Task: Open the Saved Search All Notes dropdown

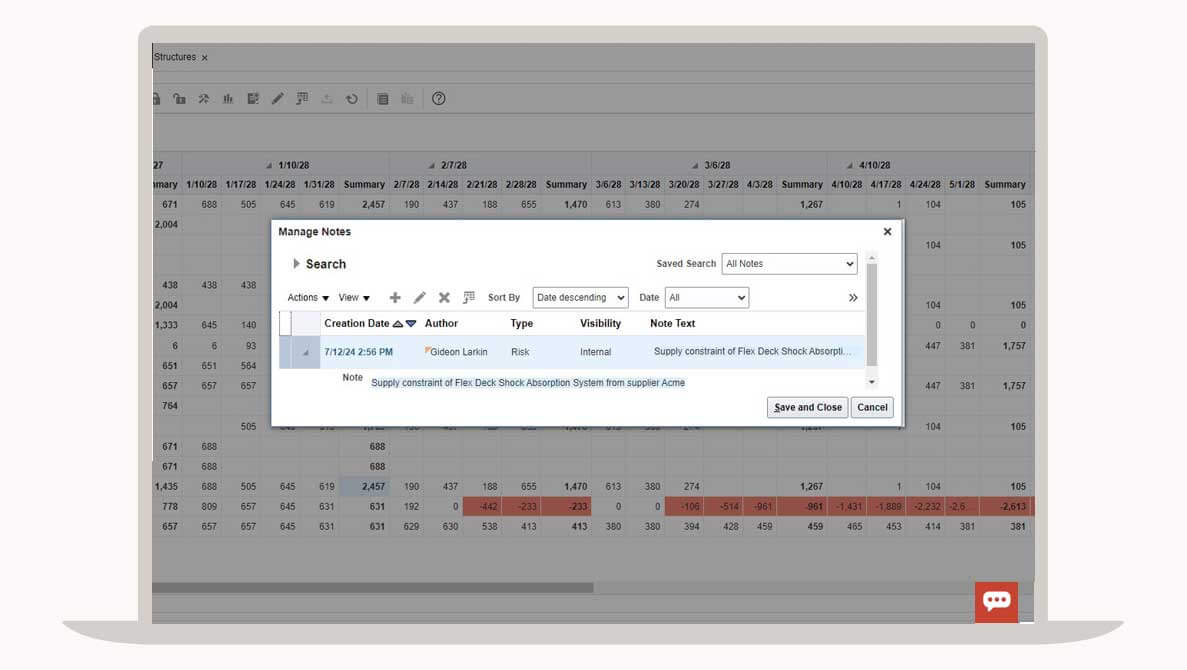Action: click(x=789, y=264)
